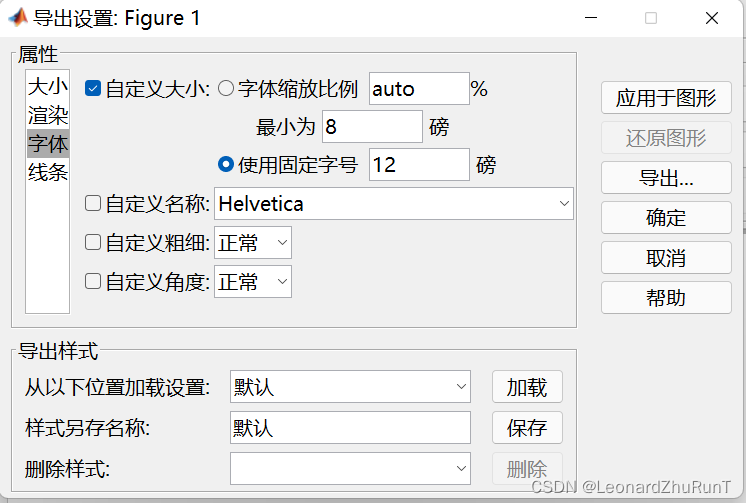Check the 自定义角度 checkbox
Screen dimensions: 746x503
(93, 281)
